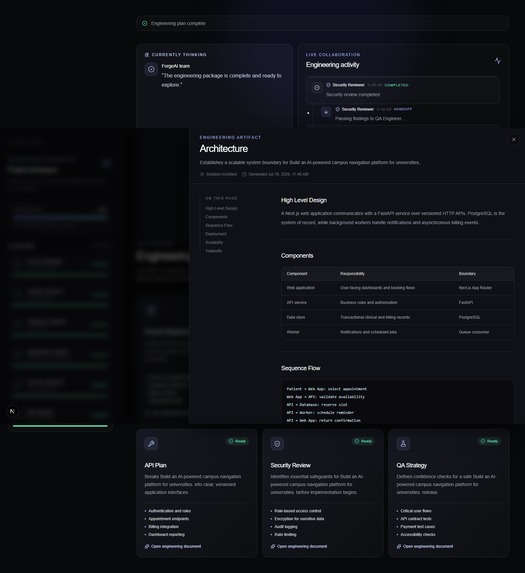Click the FastAPI boundary cell

[x=465, y=303]
